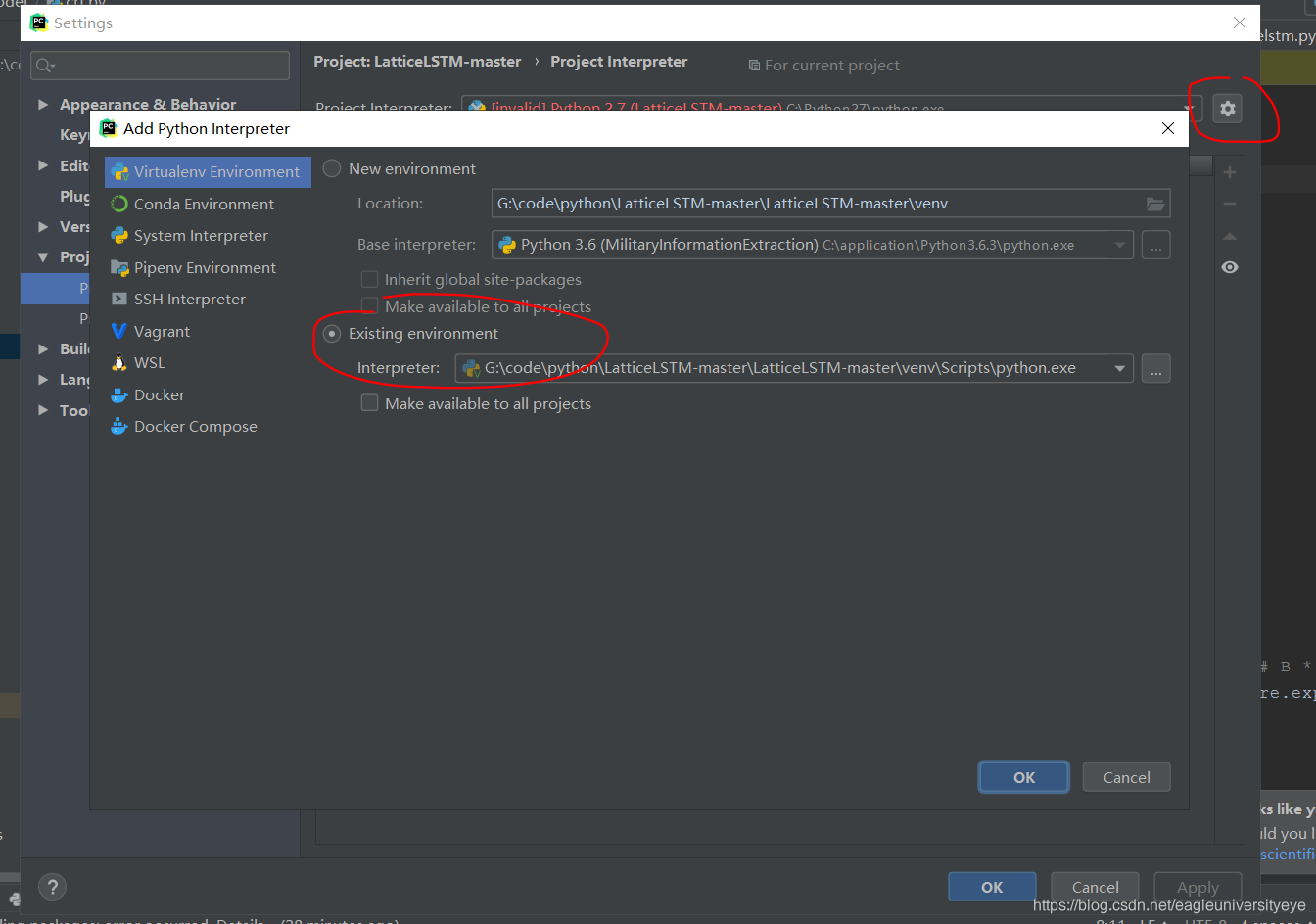The width and height of the screenshot is (1316, 924).
Task: Select the Existing environment radio button
Action: click(x=332, y=334)
